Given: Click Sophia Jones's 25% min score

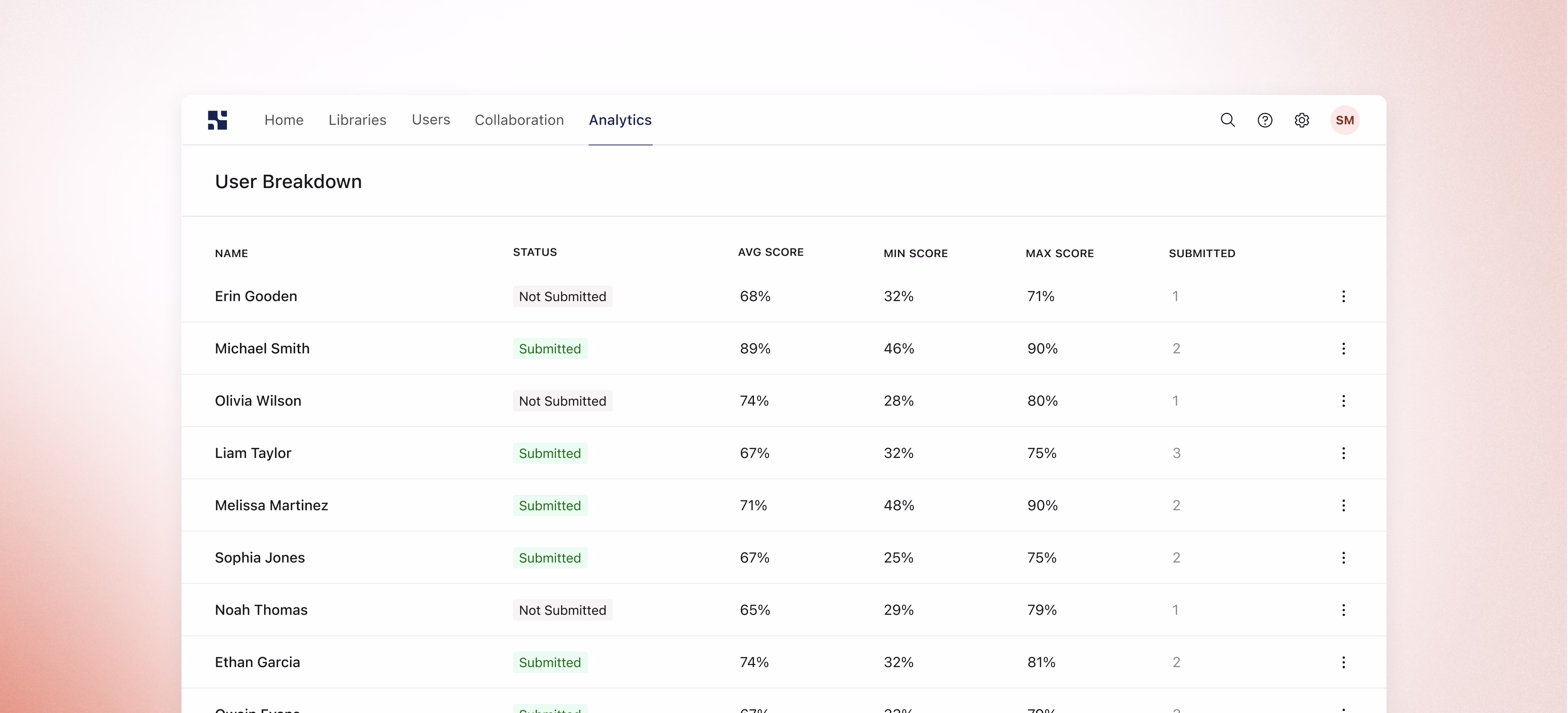Looking at the screenshot, I should coord(899,559).
